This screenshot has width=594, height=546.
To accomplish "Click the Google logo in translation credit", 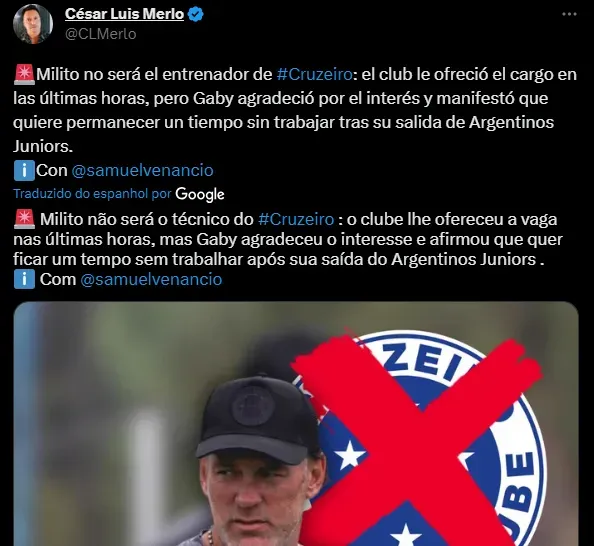I will click(200, 194).
